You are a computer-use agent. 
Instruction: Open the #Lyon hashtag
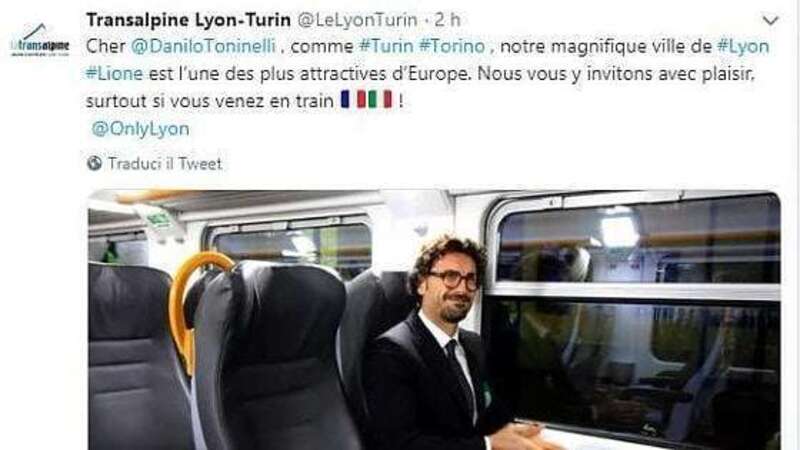743,46
